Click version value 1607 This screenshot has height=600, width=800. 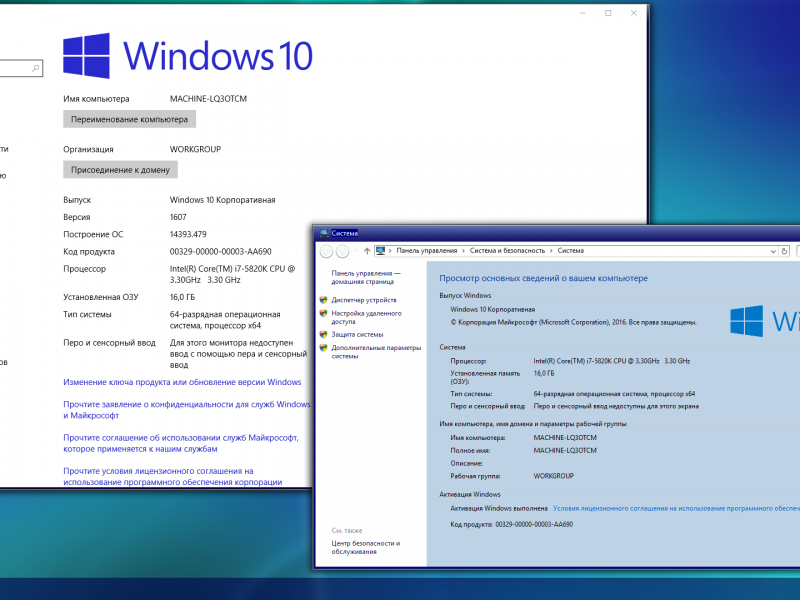[x=178, y=217]
